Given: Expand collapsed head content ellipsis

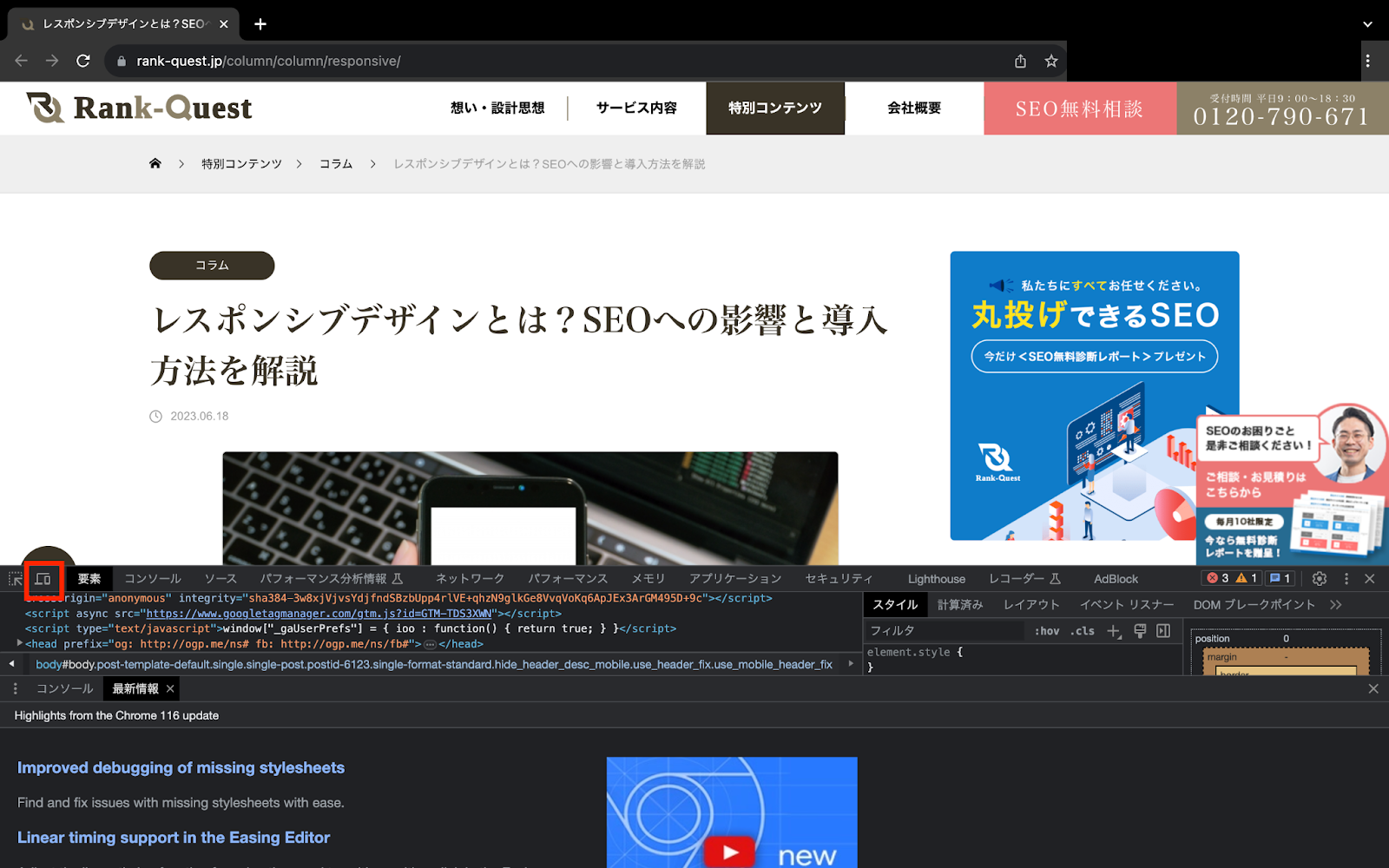Looking at the screenshot, I should coord(430,644).
